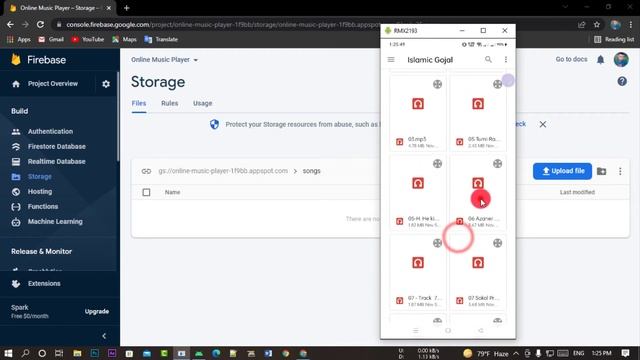Tick the select-all checkbox beside Name
The image size is (640, 360).
[x=146, y=192]
